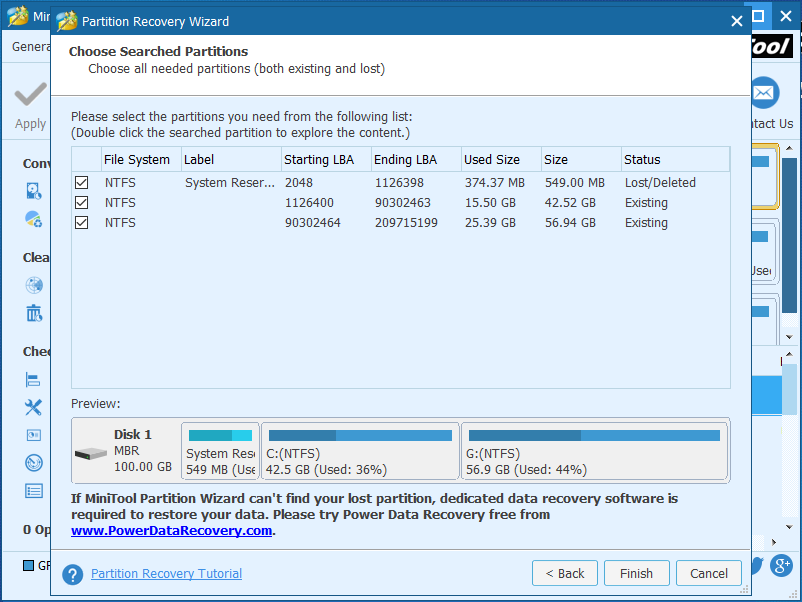
Task: Click the scroll up arrow in main window disk panel
Action: pos(789,148)
